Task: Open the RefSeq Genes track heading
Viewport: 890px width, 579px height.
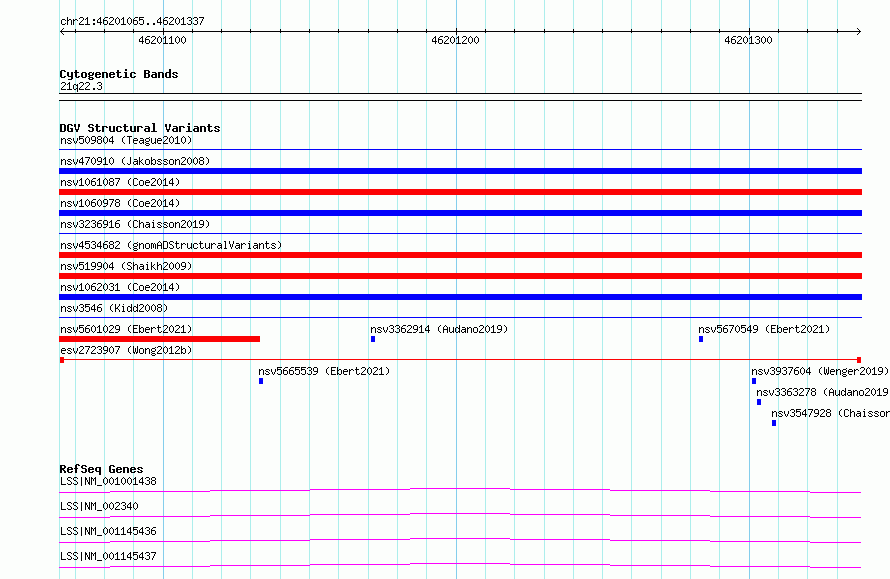Action: click(101, 469)
